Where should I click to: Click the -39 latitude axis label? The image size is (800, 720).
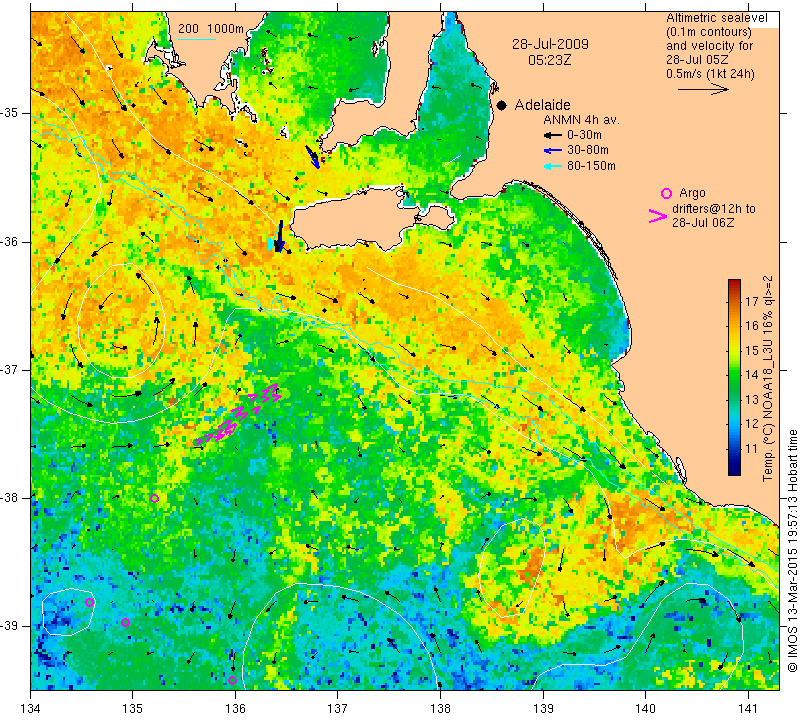pyautogui.click(x=10, y=625)
